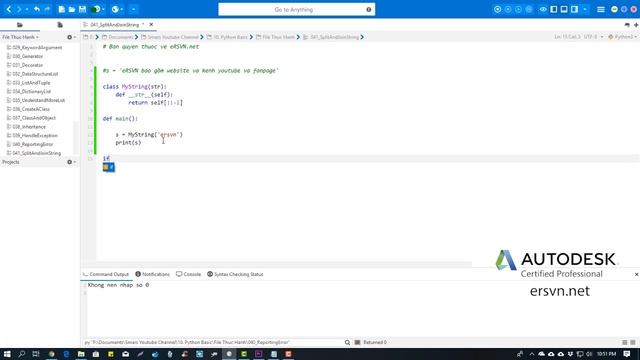Open 034_DictionaryList in the file list
Screen dimensions: 640x360
coord(29,92)
